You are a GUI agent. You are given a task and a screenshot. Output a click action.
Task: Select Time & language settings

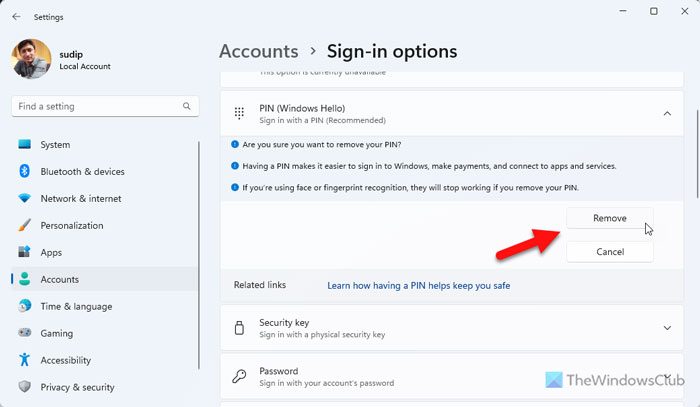tap(76, 307)
